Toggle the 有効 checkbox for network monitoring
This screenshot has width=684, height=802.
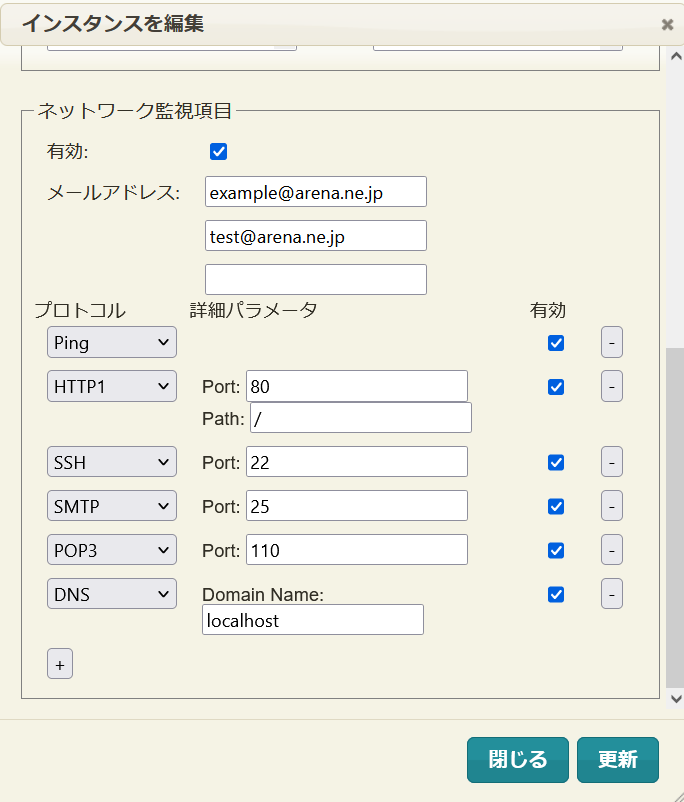(x=218, y=151)
